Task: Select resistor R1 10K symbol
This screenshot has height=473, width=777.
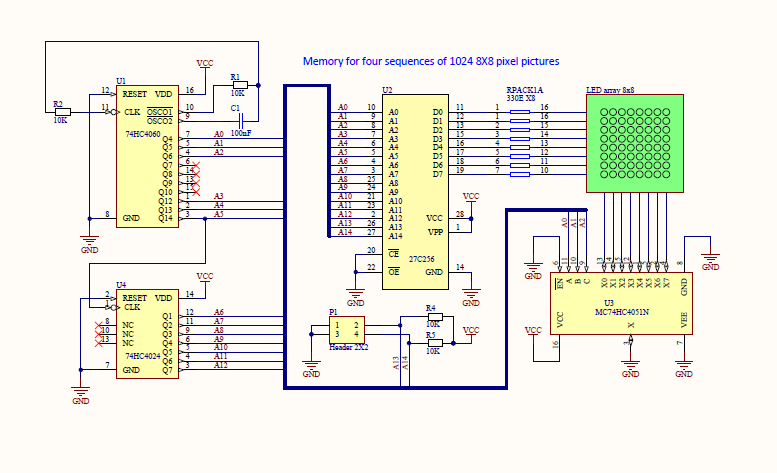Action: pos(240,85)
